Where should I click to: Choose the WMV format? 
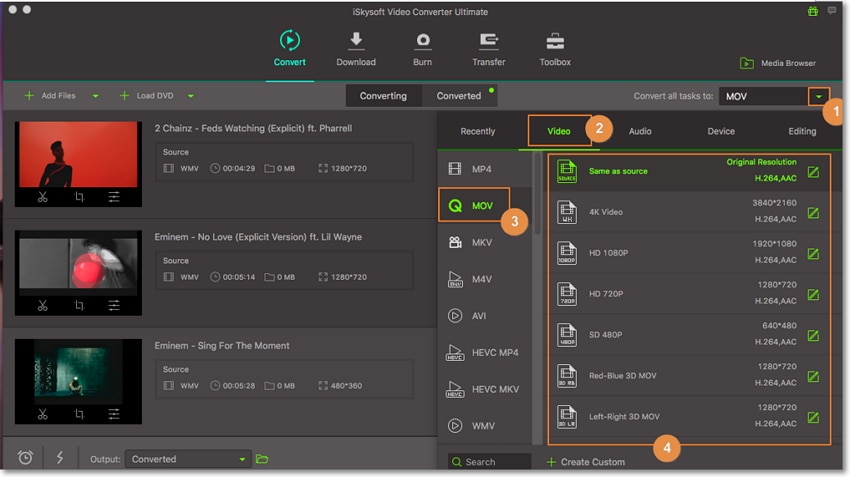[485, 426]
